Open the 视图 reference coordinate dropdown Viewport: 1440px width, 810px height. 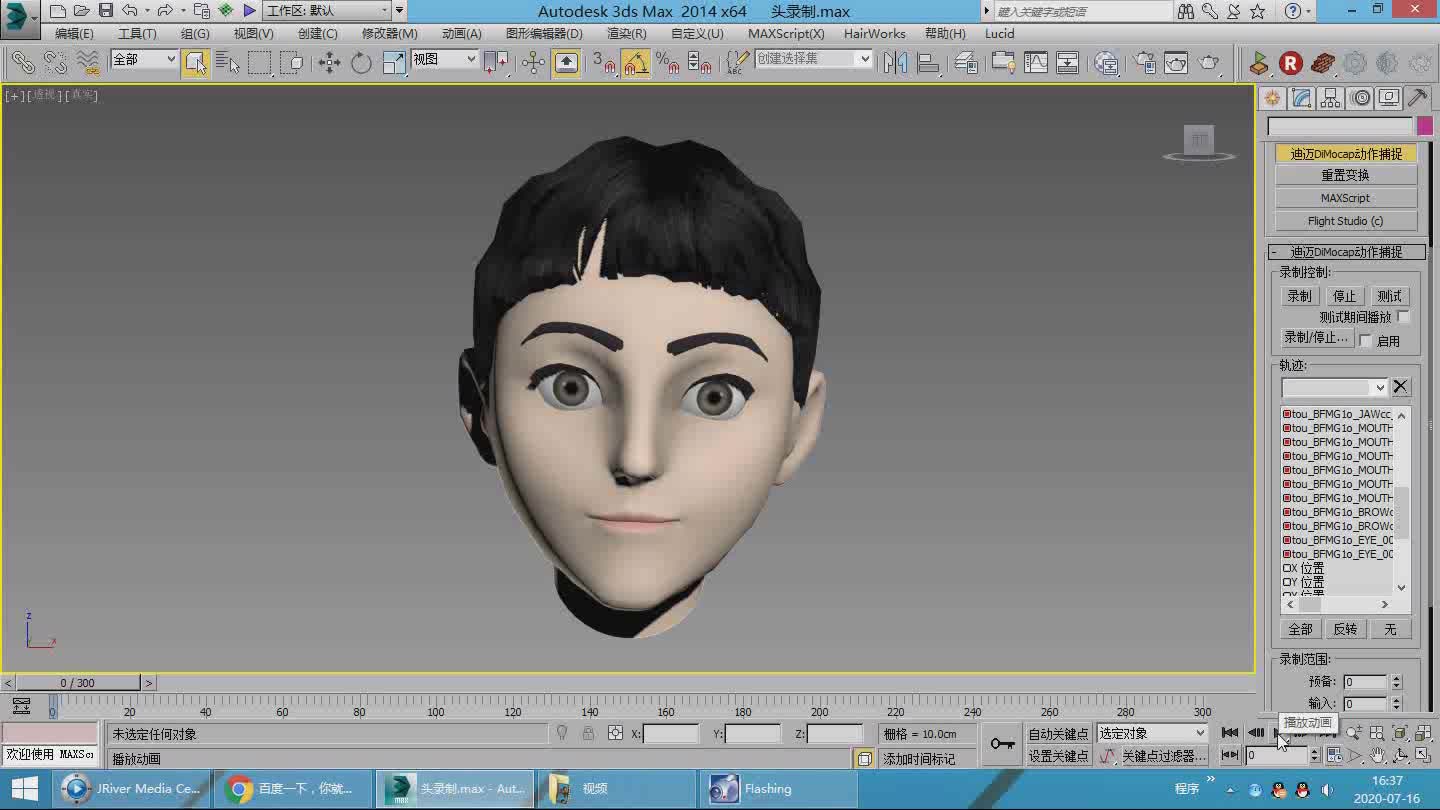pyautogui.click(x=445, y=60)
